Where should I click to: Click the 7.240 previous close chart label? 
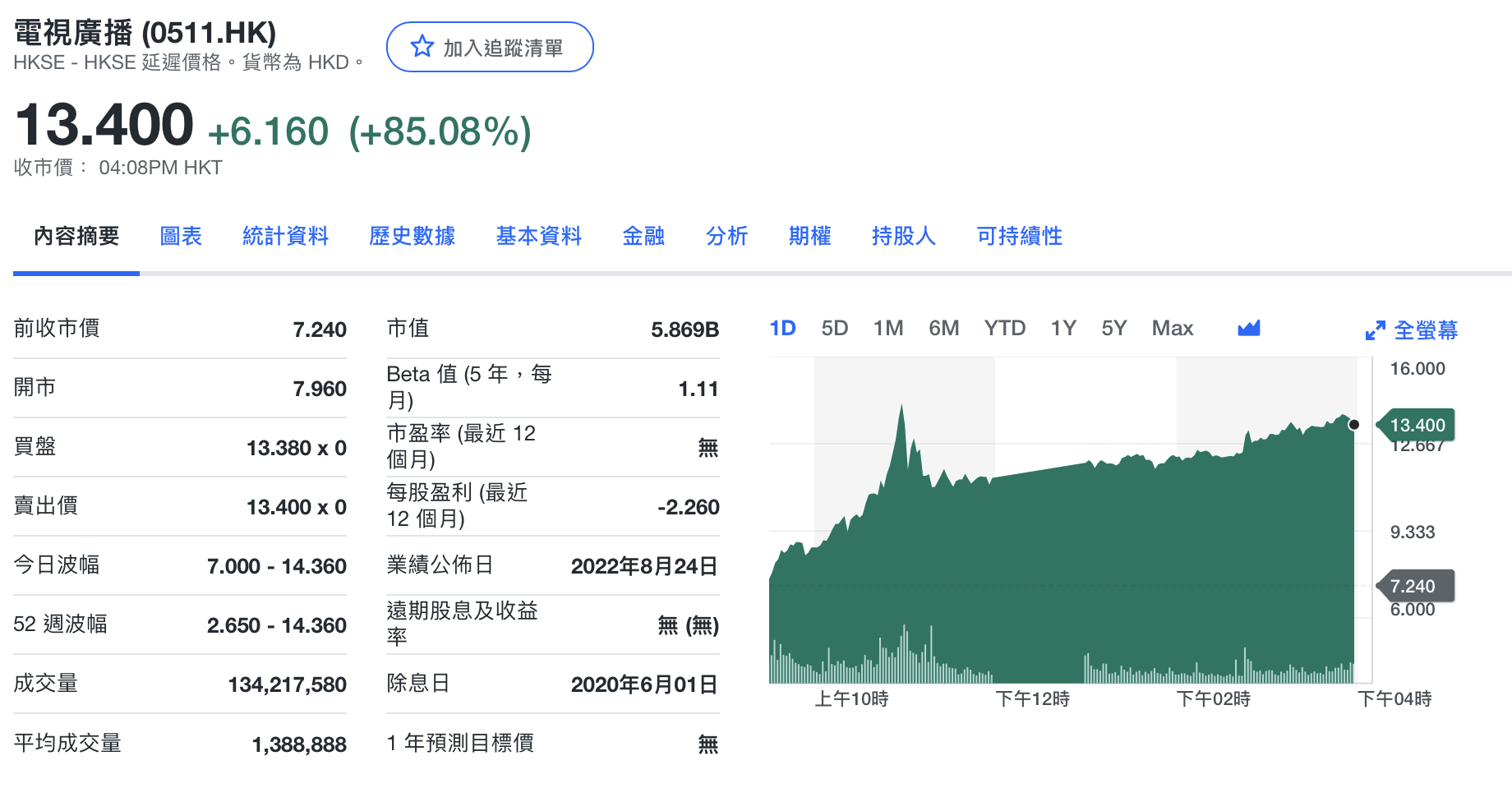[x=1413, y=586]
